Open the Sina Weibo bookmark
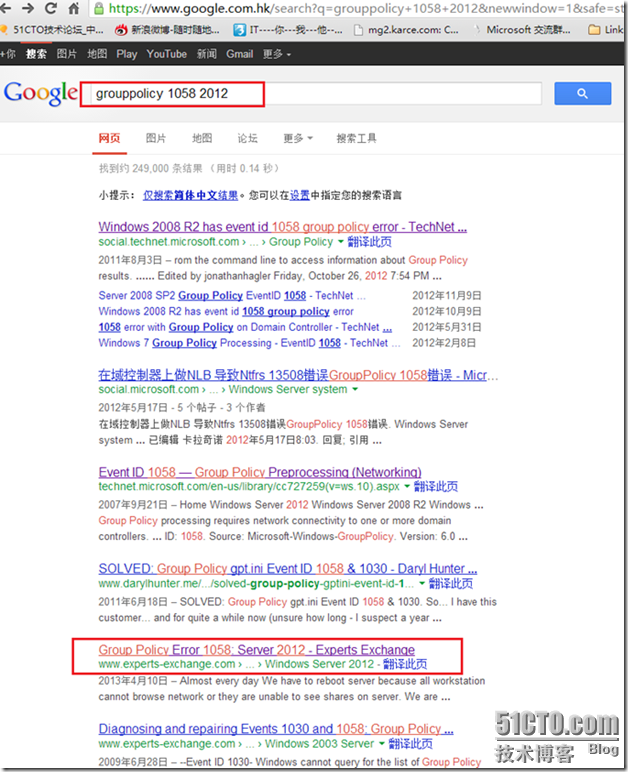628x772 pixels. (x=167, y=30)
